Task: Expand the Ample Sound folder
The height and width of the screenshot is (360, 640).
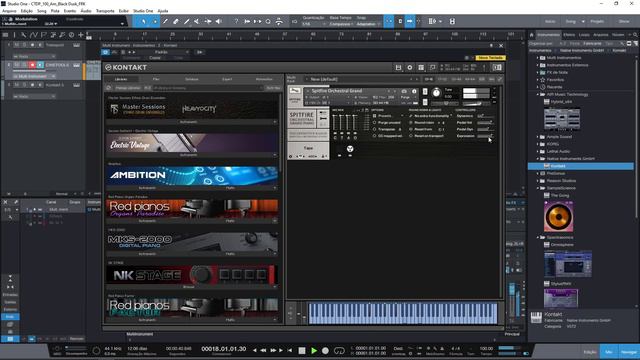Action: (538, 137)
